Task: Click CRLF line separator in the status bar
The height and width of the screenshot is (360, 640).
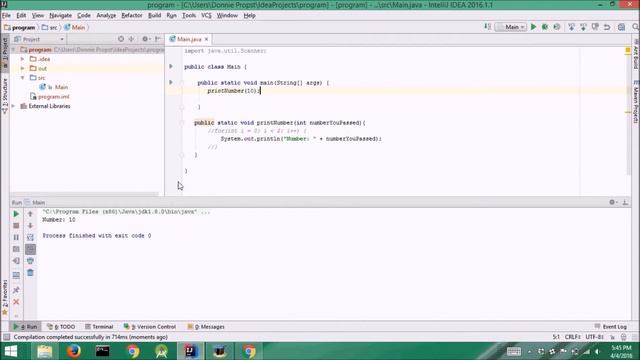Action: [572, 337]
